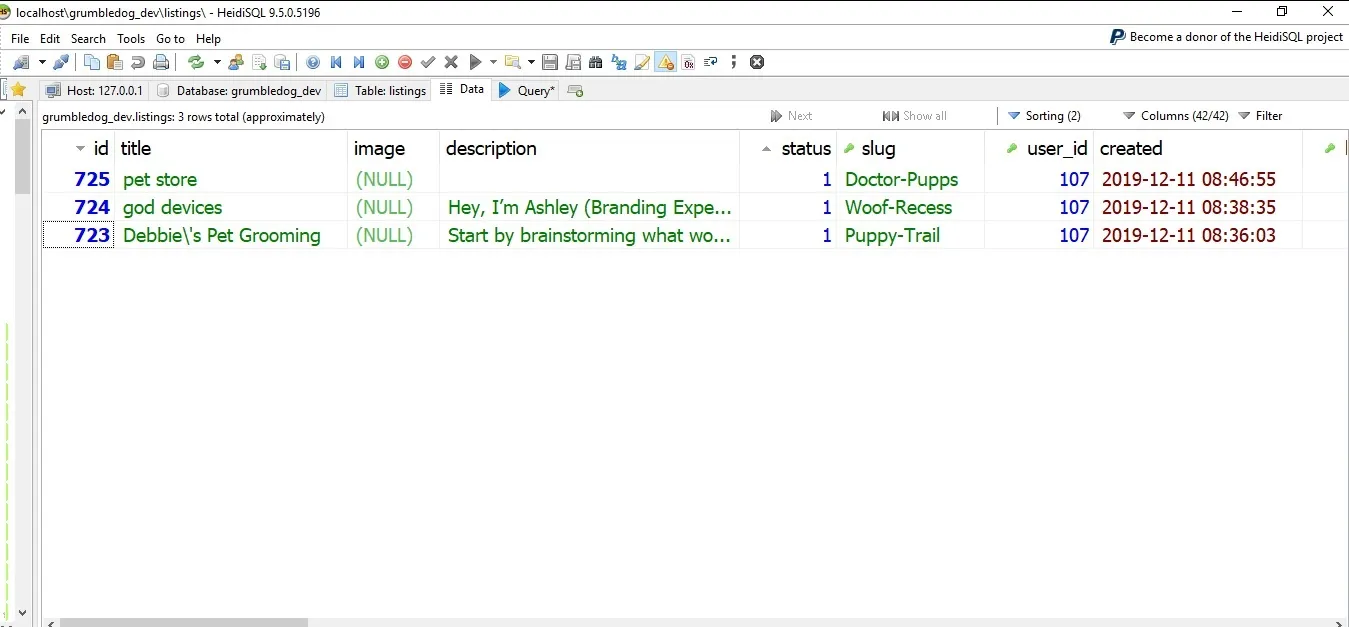Screen dimensions: 1349x627
Task: Open the Columns (42/42) dropdown
Action: point(1176,116)
